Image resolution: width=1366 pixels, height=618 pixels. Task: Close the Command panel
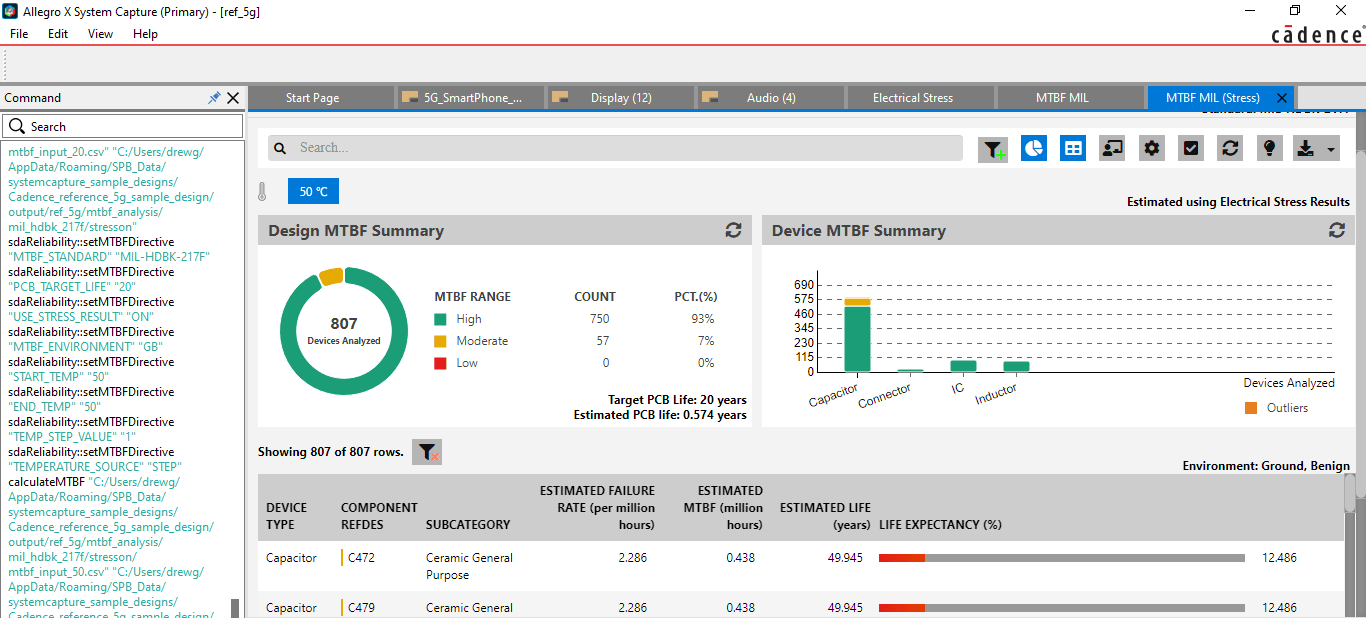click(233, 98)
